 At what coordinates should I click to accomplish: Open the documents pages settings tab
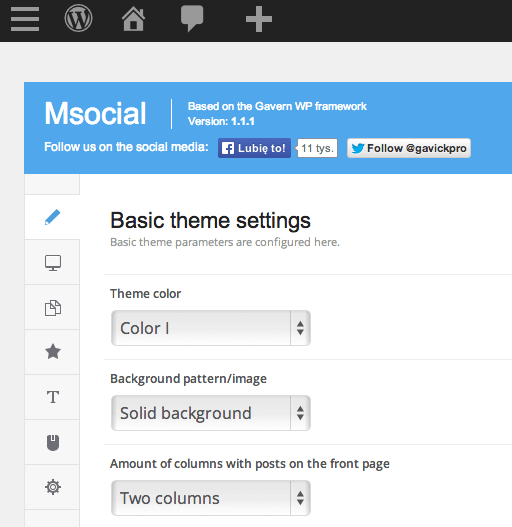tap(52, 307)
